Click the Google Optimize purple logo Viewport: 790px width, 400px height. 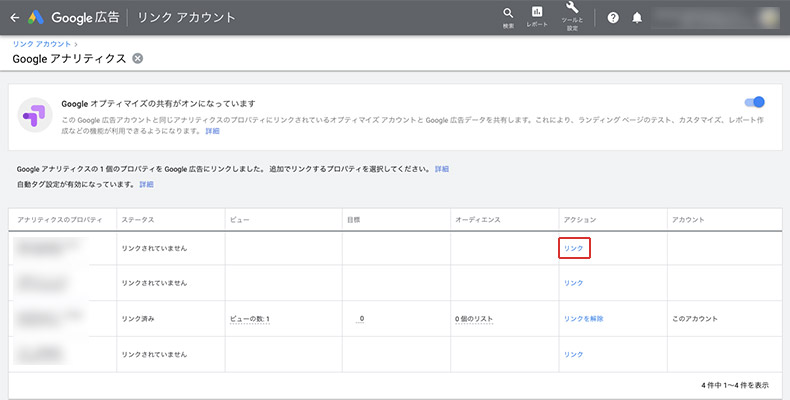coord(35,115)
